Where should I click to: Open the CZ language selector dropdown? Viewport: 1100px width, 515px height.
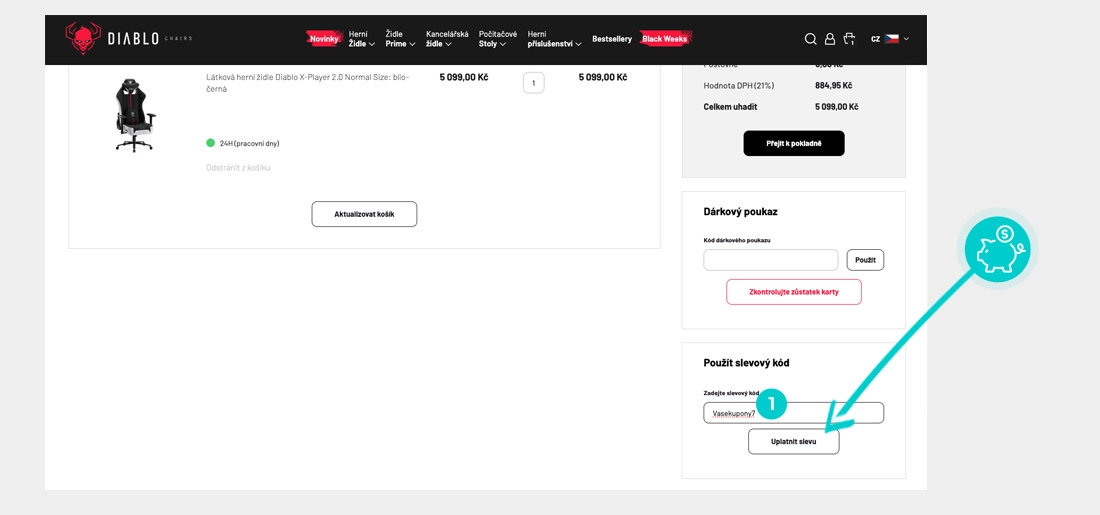pyautogui.click(x=889, y=39)
